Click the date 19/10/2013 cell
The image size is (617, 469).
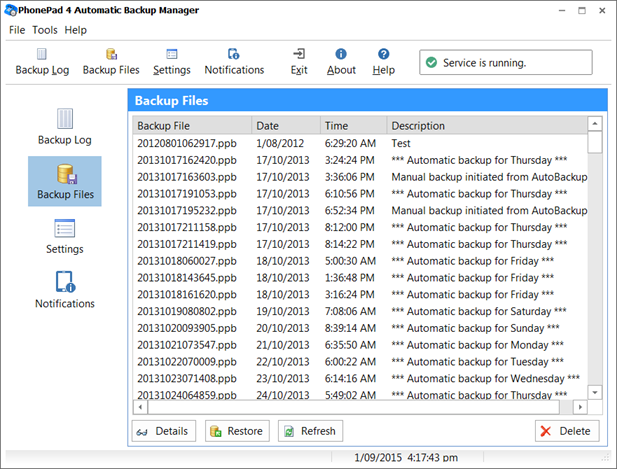[x=283, y=311]
